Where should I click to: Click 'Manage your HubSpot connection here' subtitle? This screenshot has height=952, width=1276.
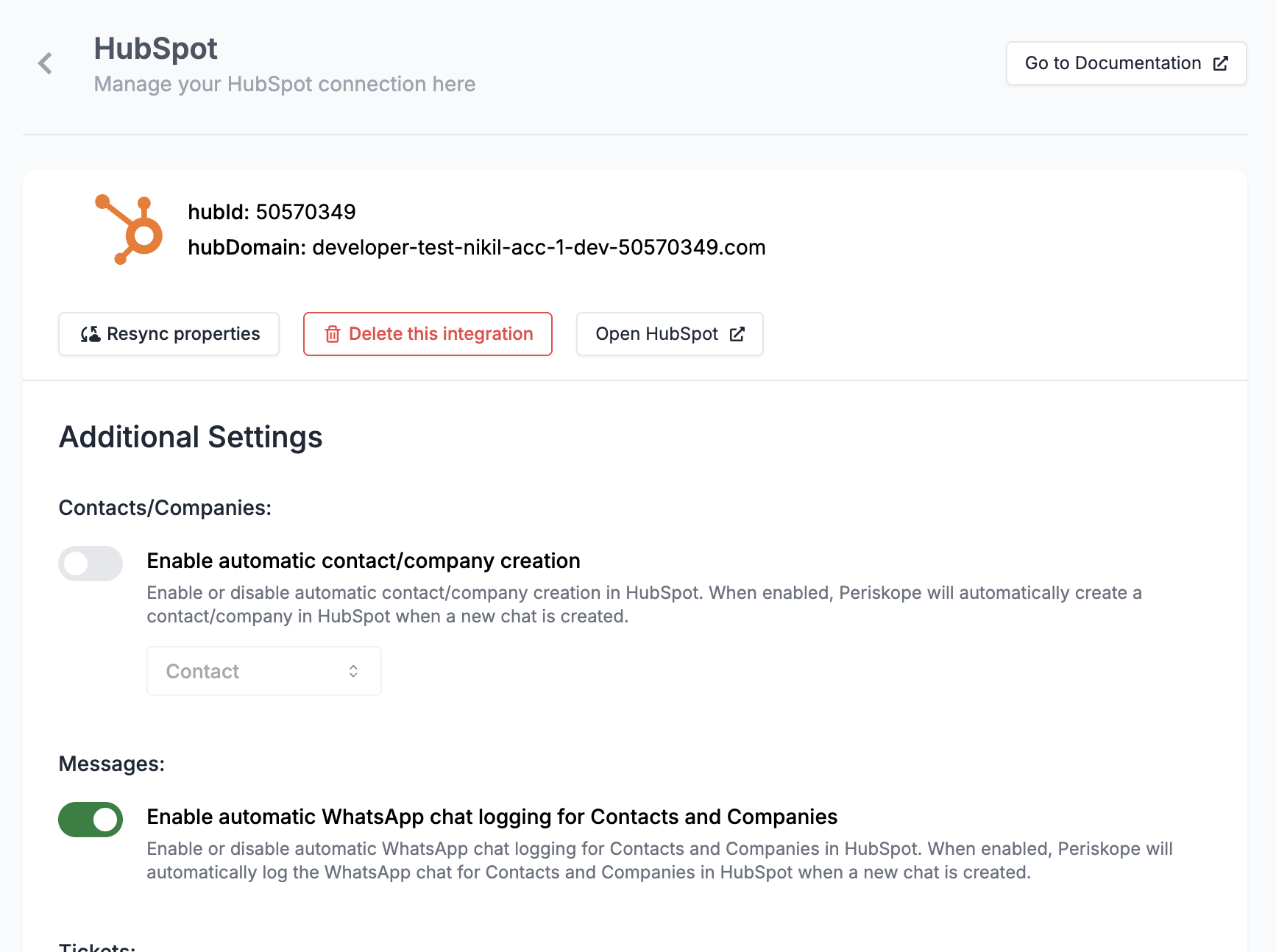(x=285, y=84)
